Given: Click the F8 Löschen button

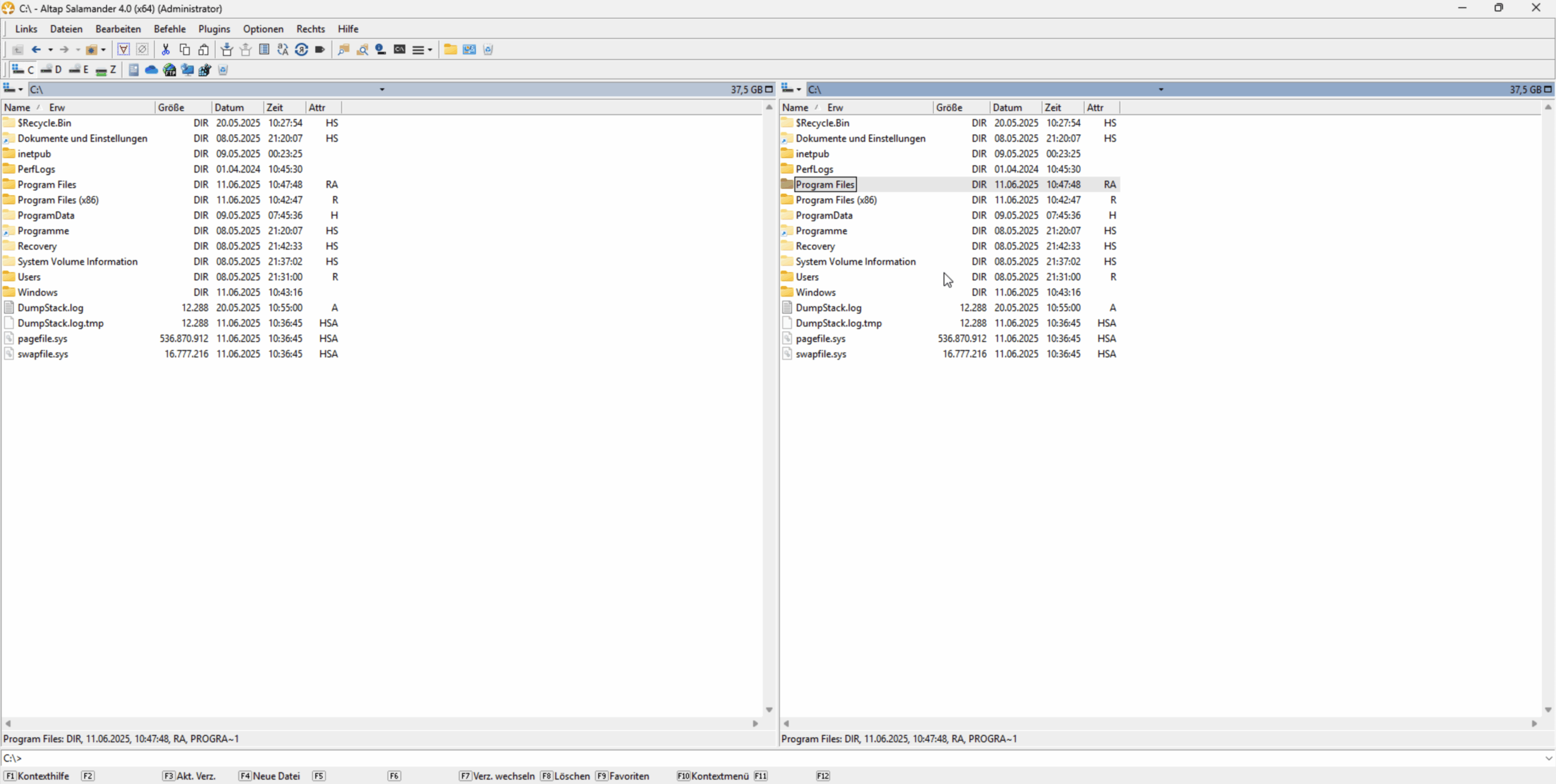Looking at the screenshot, I should click(x=565, y=776).
